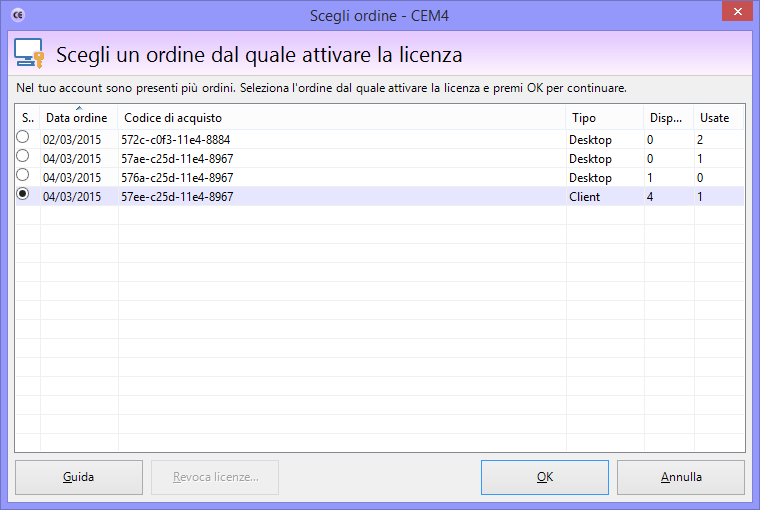Select radio button for order 57ee-c25d-11e4-8967
Viewport: 760px width, 510px height.
(23, 194)
